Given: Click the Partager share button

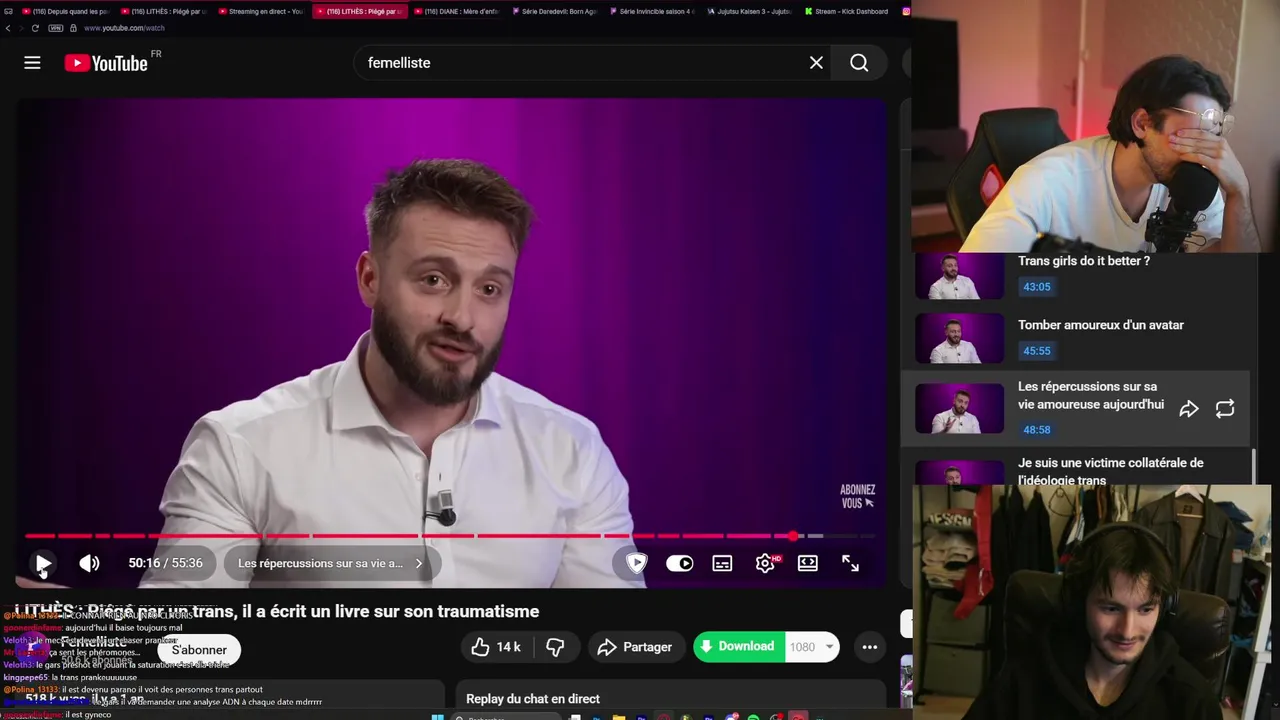Looking at the screenshot, I should [x=636, y=647].
